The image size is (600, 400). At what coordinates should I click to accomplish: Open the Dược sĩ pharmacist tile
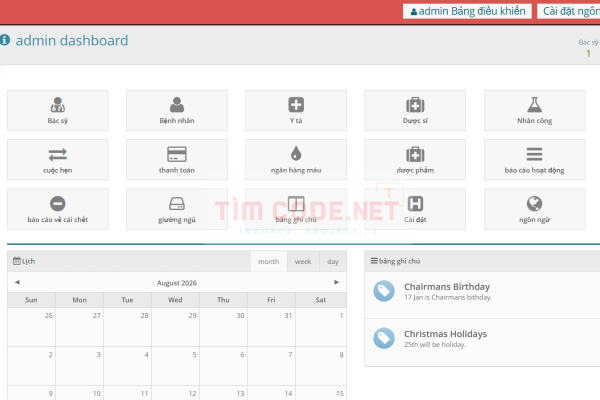coord(415,111)
